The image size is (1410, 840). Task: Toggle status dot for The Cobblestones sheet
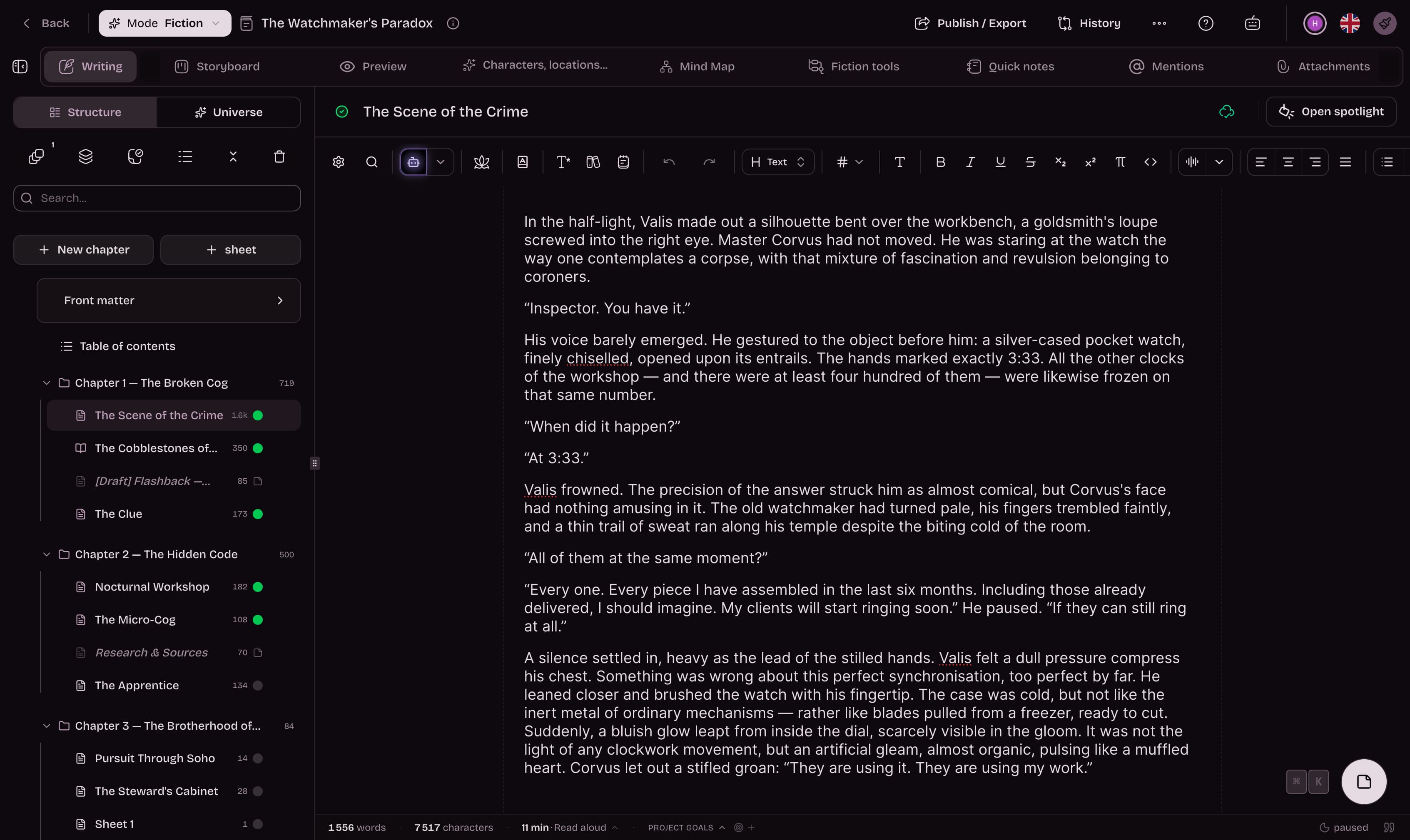point(258,448)
